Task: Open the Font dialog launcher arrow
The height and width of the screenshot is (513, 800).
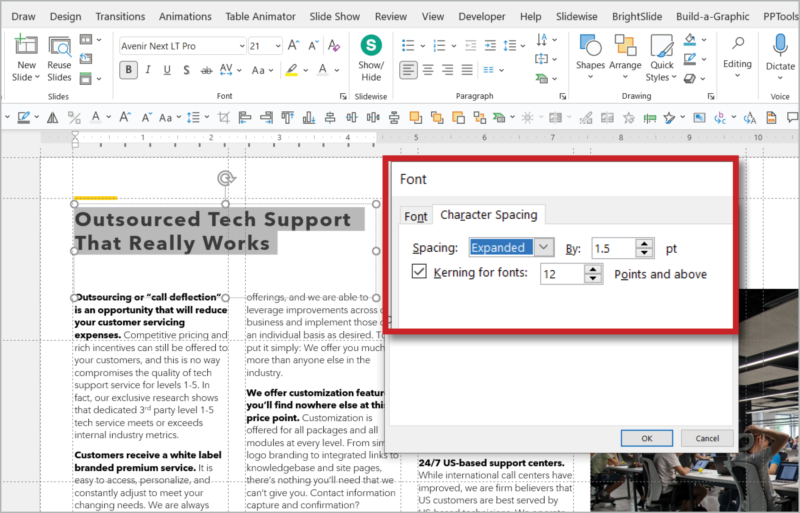Action: (343, 96)
